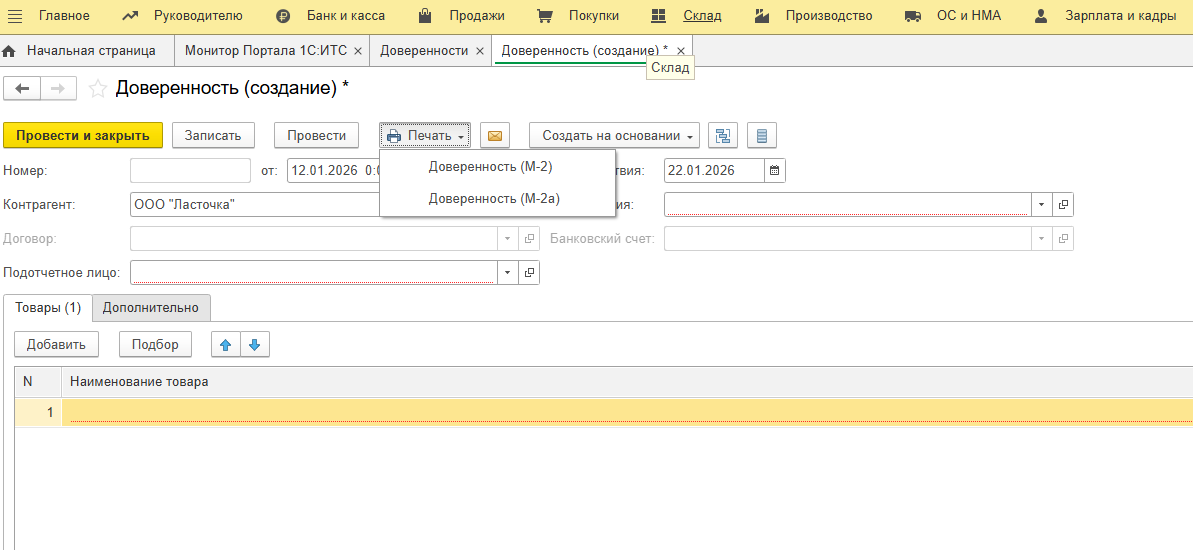This screenshot has height=550, width=1193.
Task: Expand the Создать на основании dropdown
Action: coord(614,136)
